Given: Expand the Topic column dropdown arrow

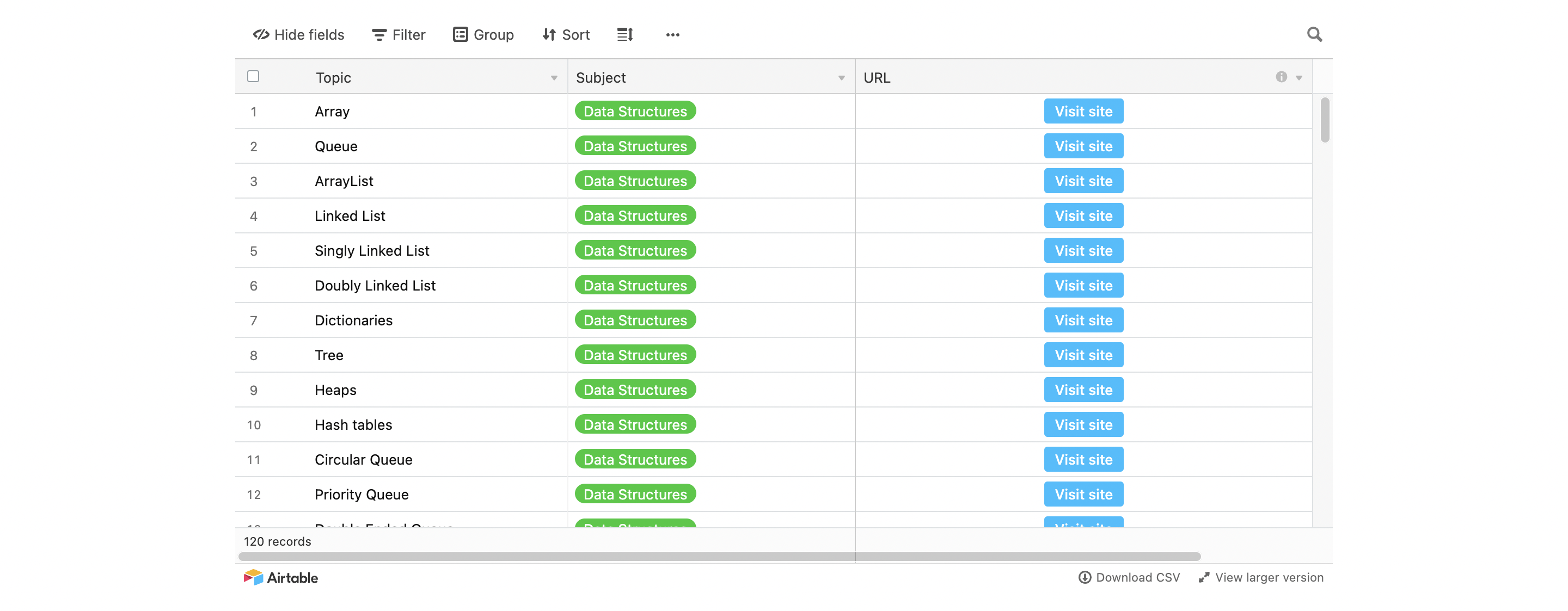Looking at the screenshot, I should (554, 78).
